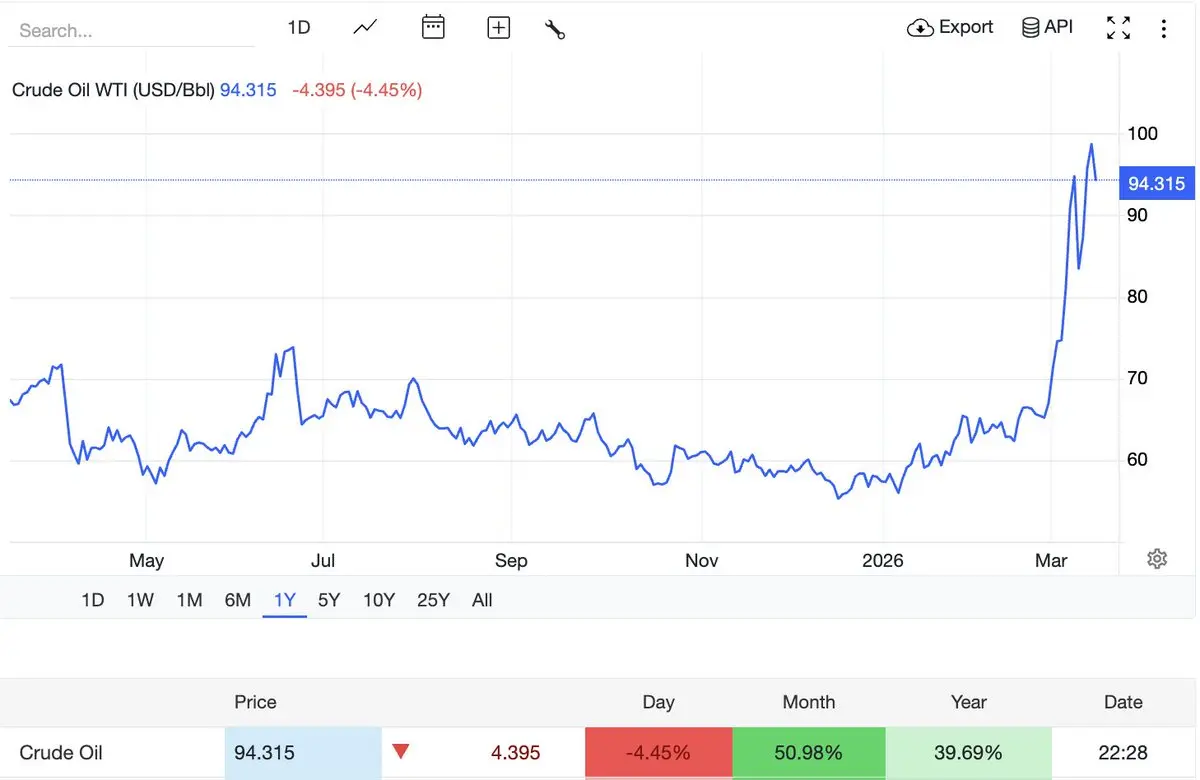Click the 4.395 change value in table

pos(515,752)
